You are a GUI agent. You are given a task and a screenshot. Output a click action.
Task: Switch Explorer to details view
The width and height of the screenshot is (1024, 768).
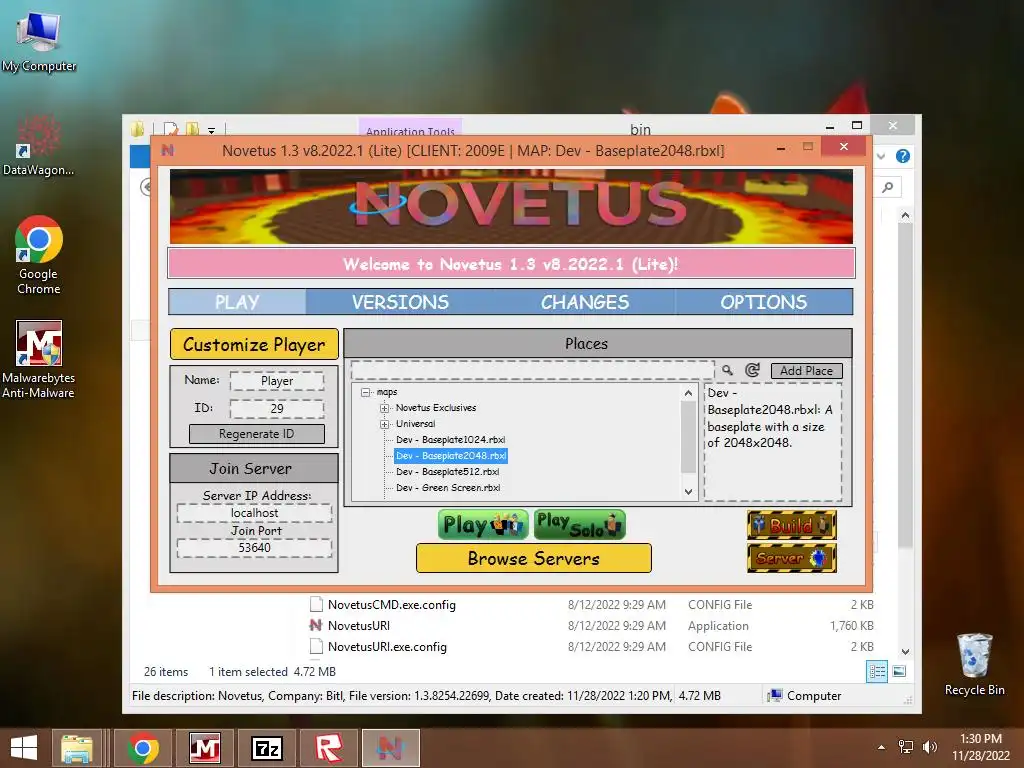click(876, 671)
